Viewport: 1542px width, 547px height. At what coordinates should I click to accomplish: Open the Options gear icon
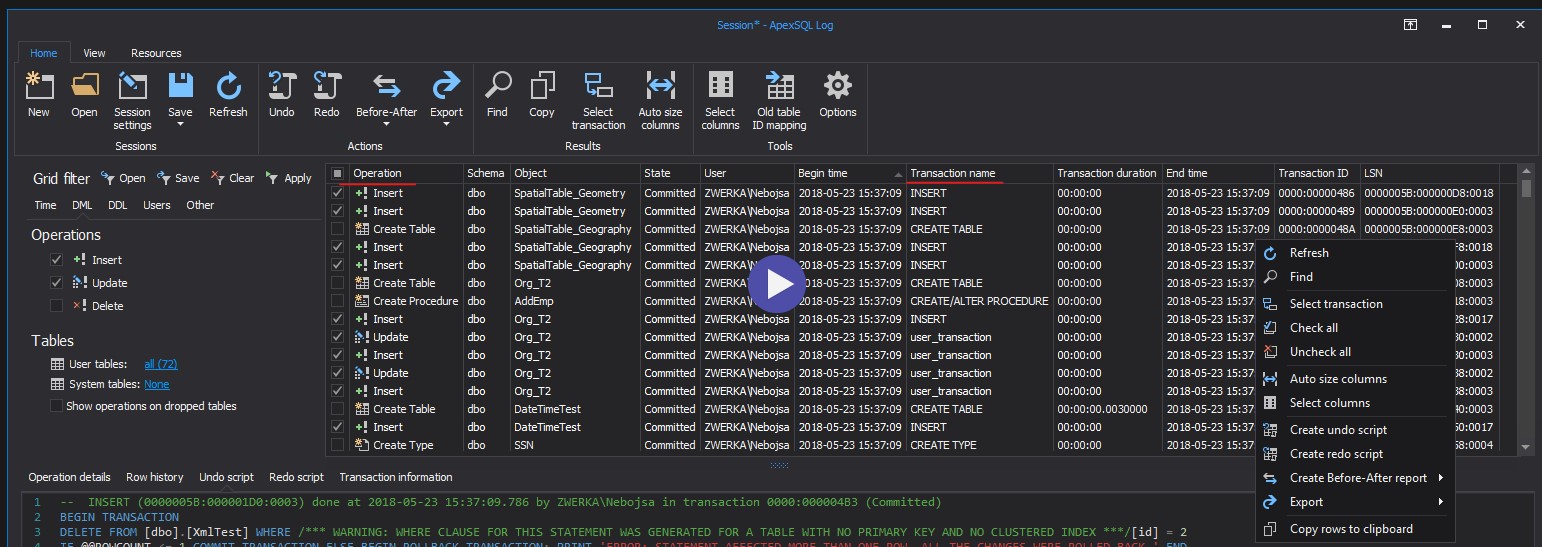pos(837,87)
